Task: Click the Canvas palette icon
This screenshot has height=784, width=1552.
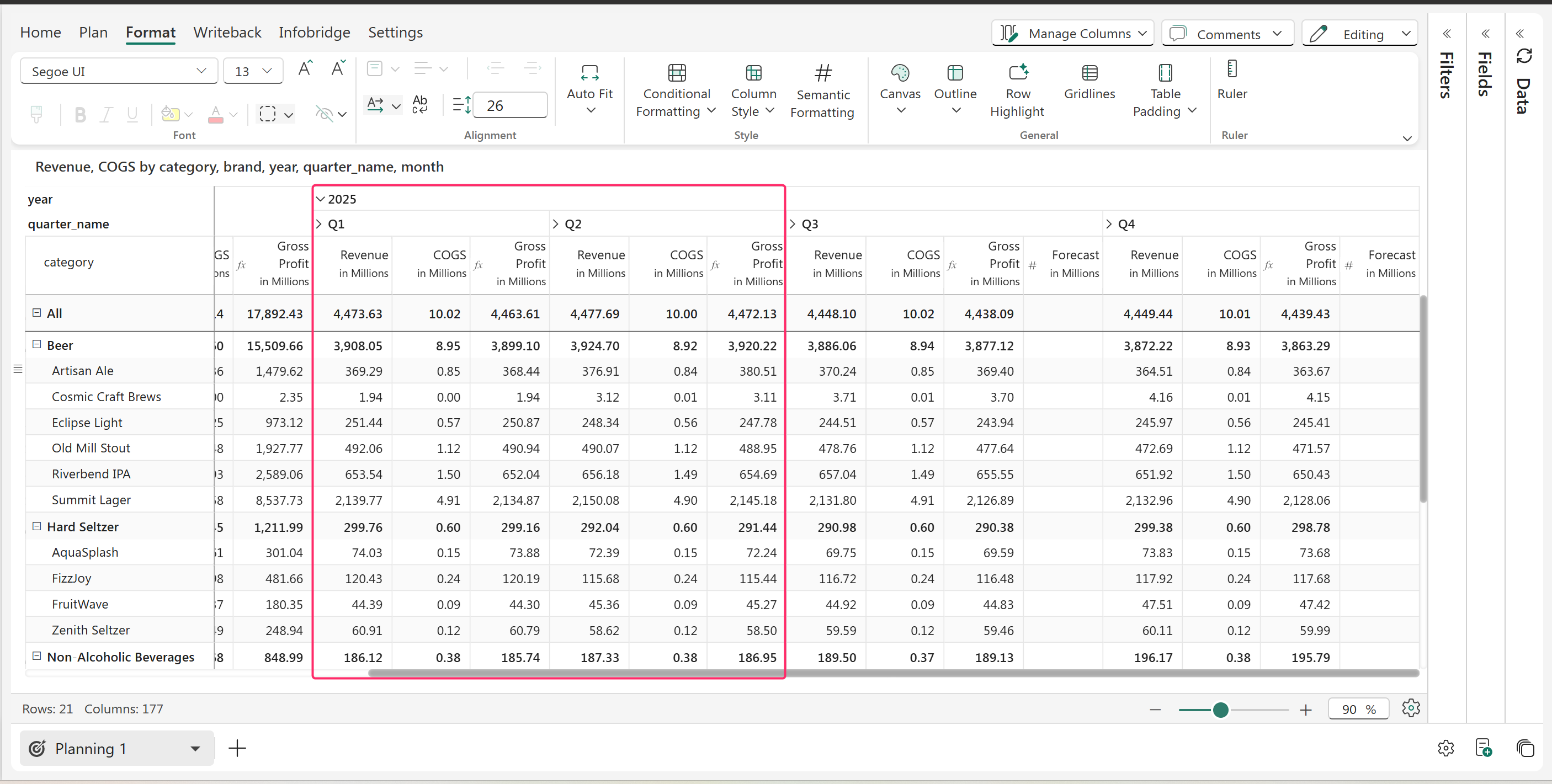Action: pyautogui.click(x=900, y=73)
